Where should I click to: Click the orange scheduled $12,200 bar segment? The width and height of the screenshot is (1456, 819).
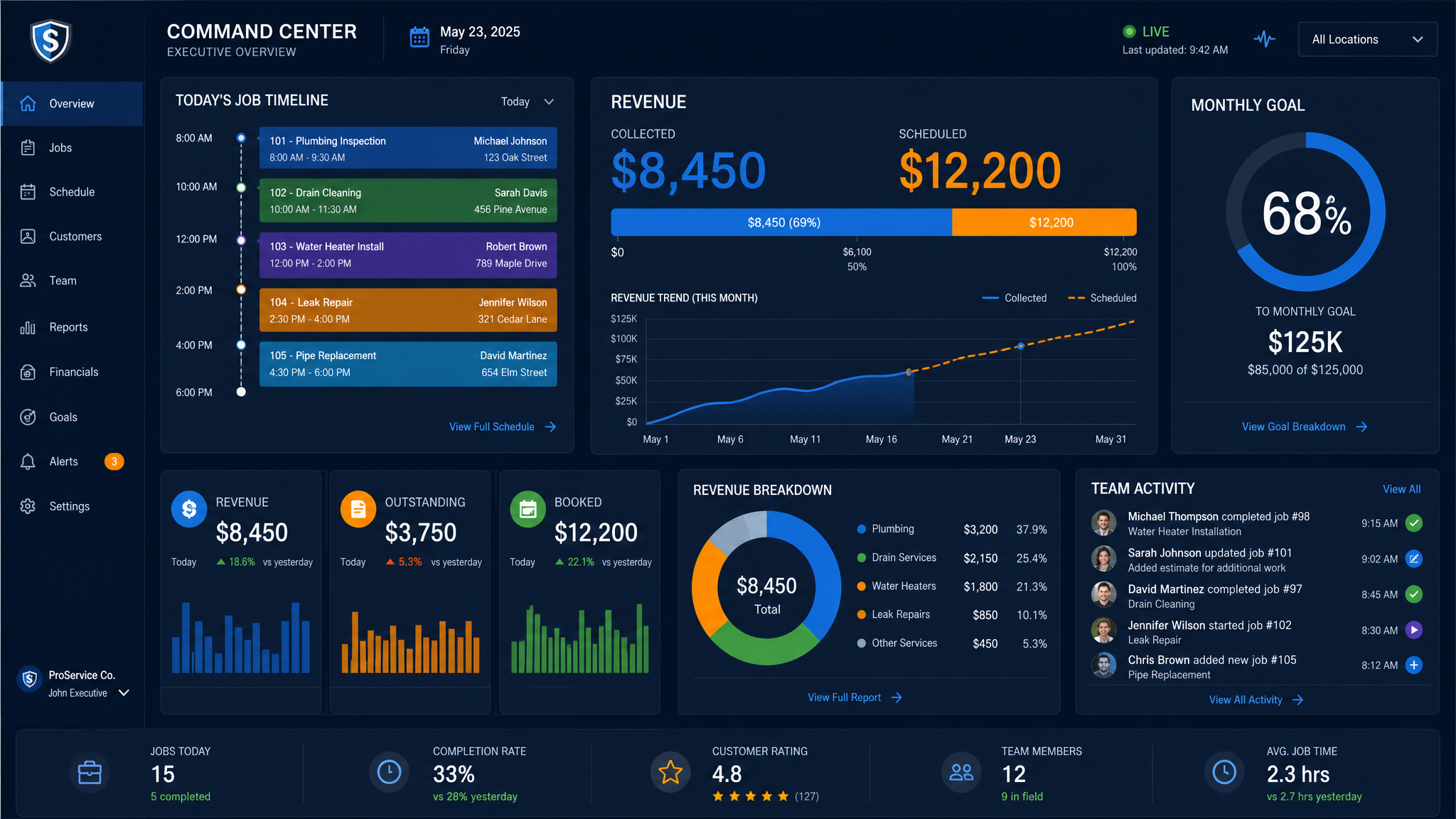tap(1044, 222)
